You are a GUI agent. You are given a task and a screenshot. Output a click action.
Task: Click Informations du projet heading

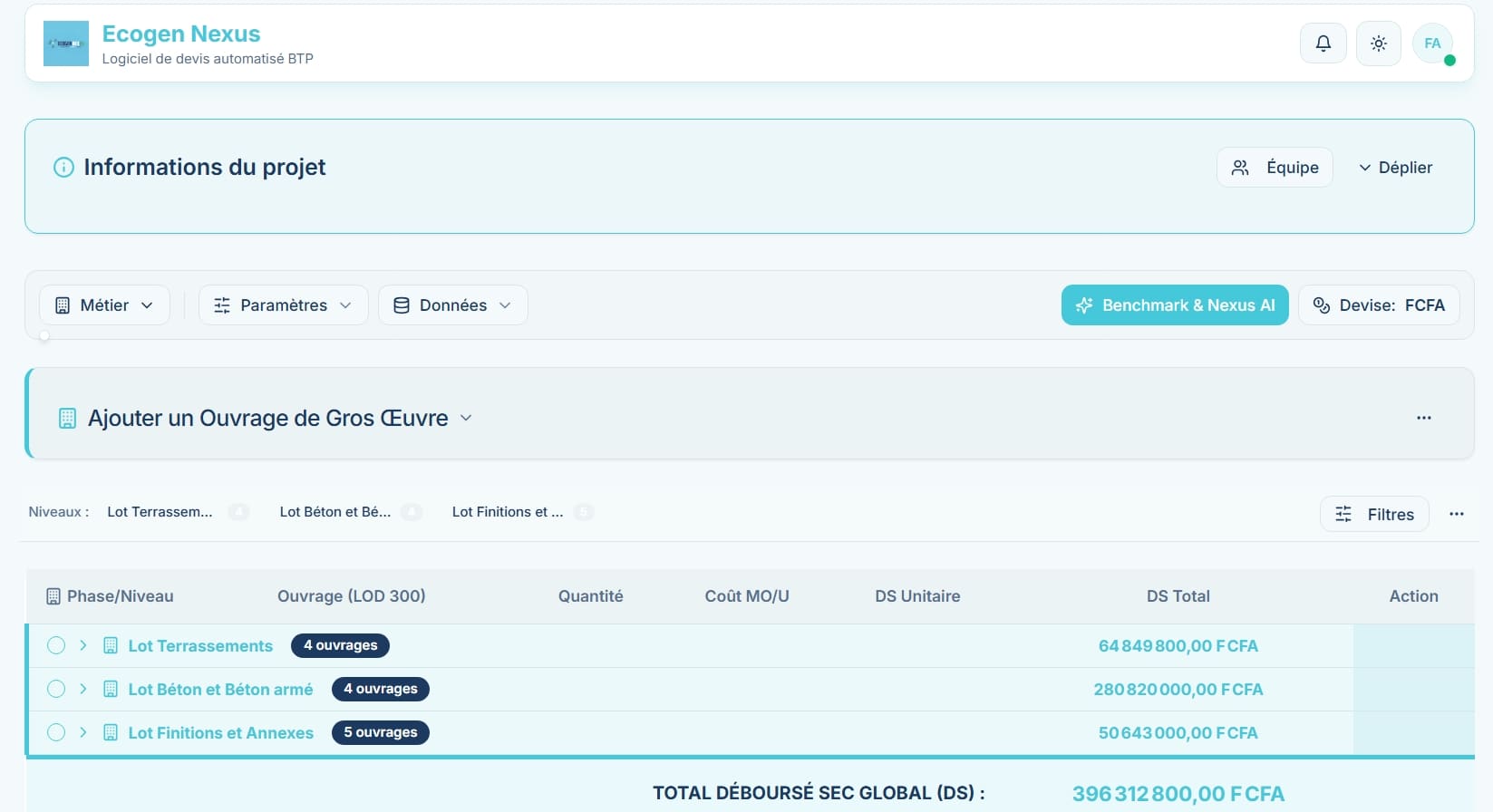(205, 167)
